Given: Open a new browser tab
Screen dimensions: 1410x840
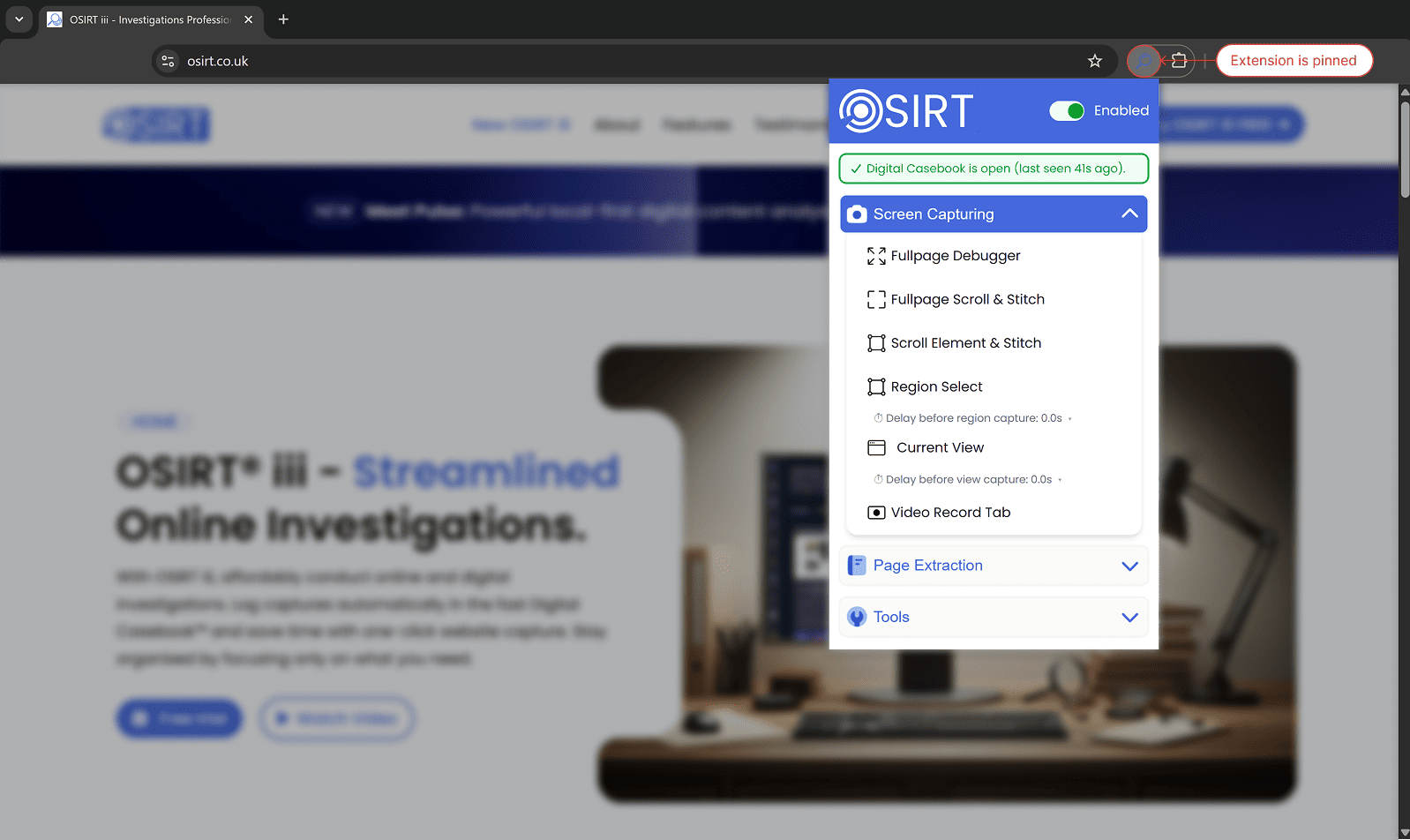Looking at the screenshot, I should (283, 19).
